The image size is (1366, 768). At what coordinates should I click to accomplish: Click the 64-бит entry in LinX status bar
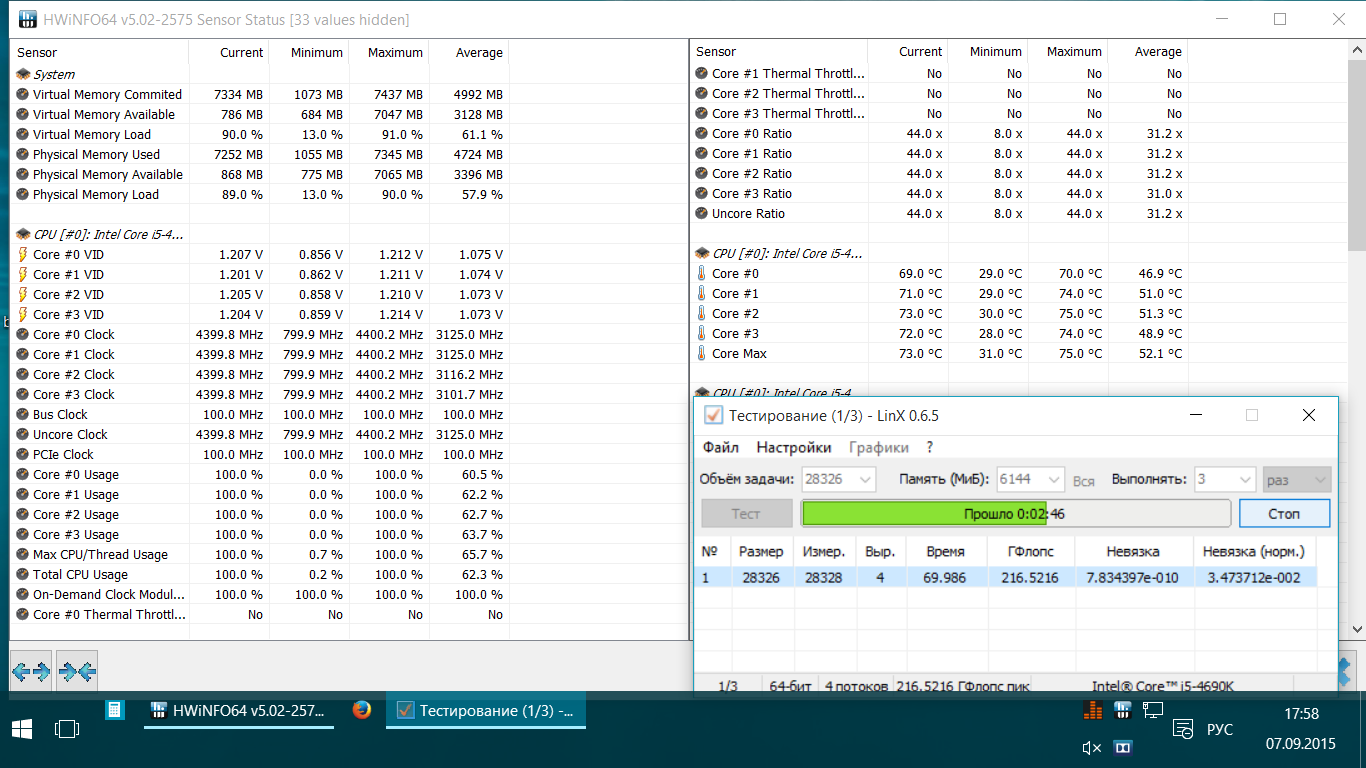click(790, 686)
